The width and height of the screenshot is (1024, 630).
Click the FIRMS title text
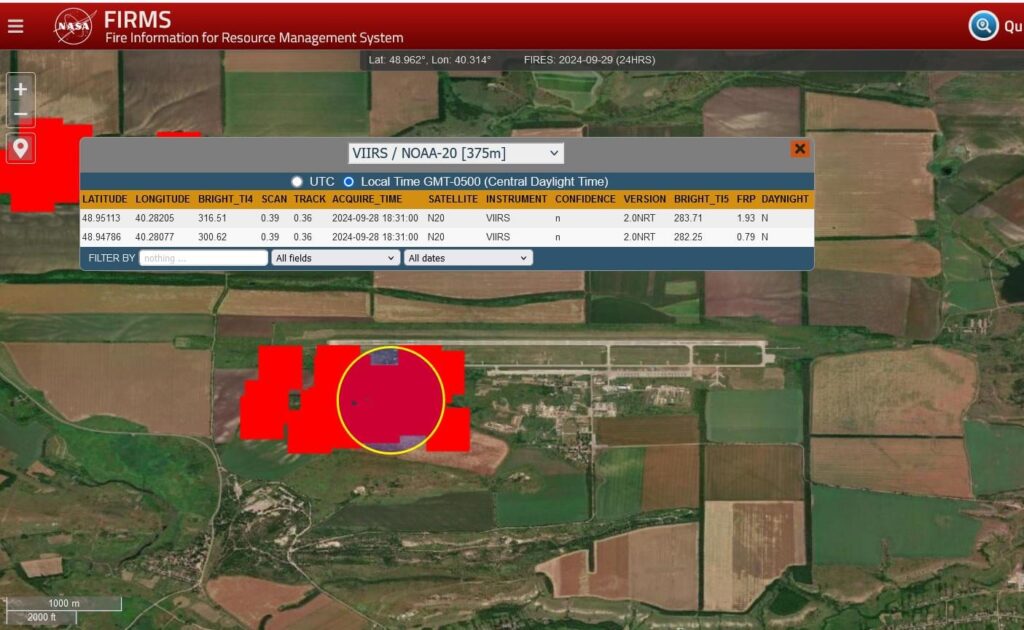tap(137, 19)
